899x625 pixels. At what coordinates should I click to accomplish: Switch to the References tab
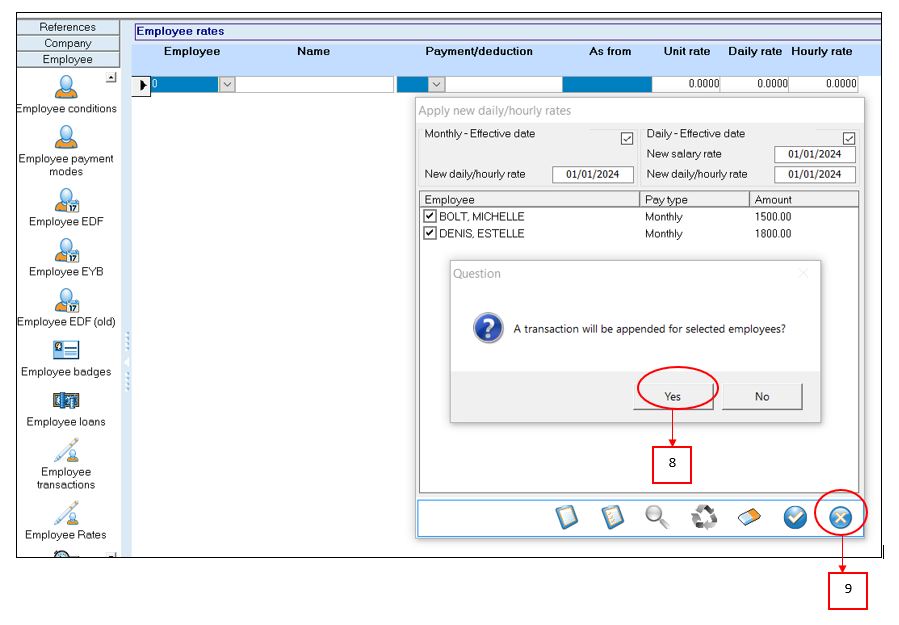pos(68,27)
